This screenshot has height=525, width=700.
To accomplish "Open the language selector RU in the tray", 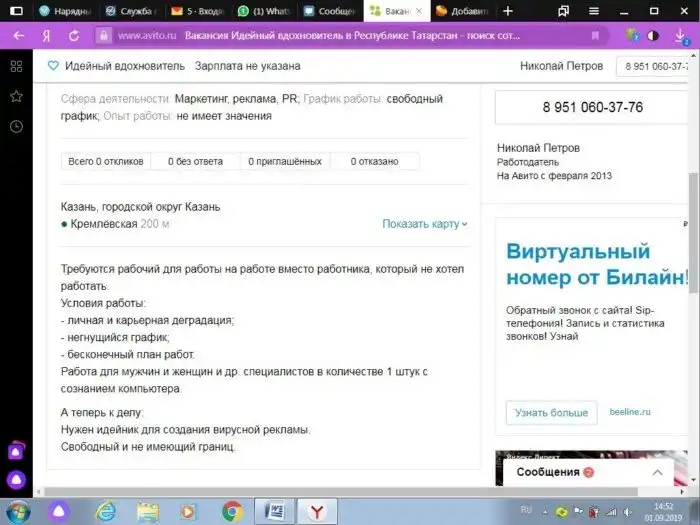I will (x=526, y=508).
